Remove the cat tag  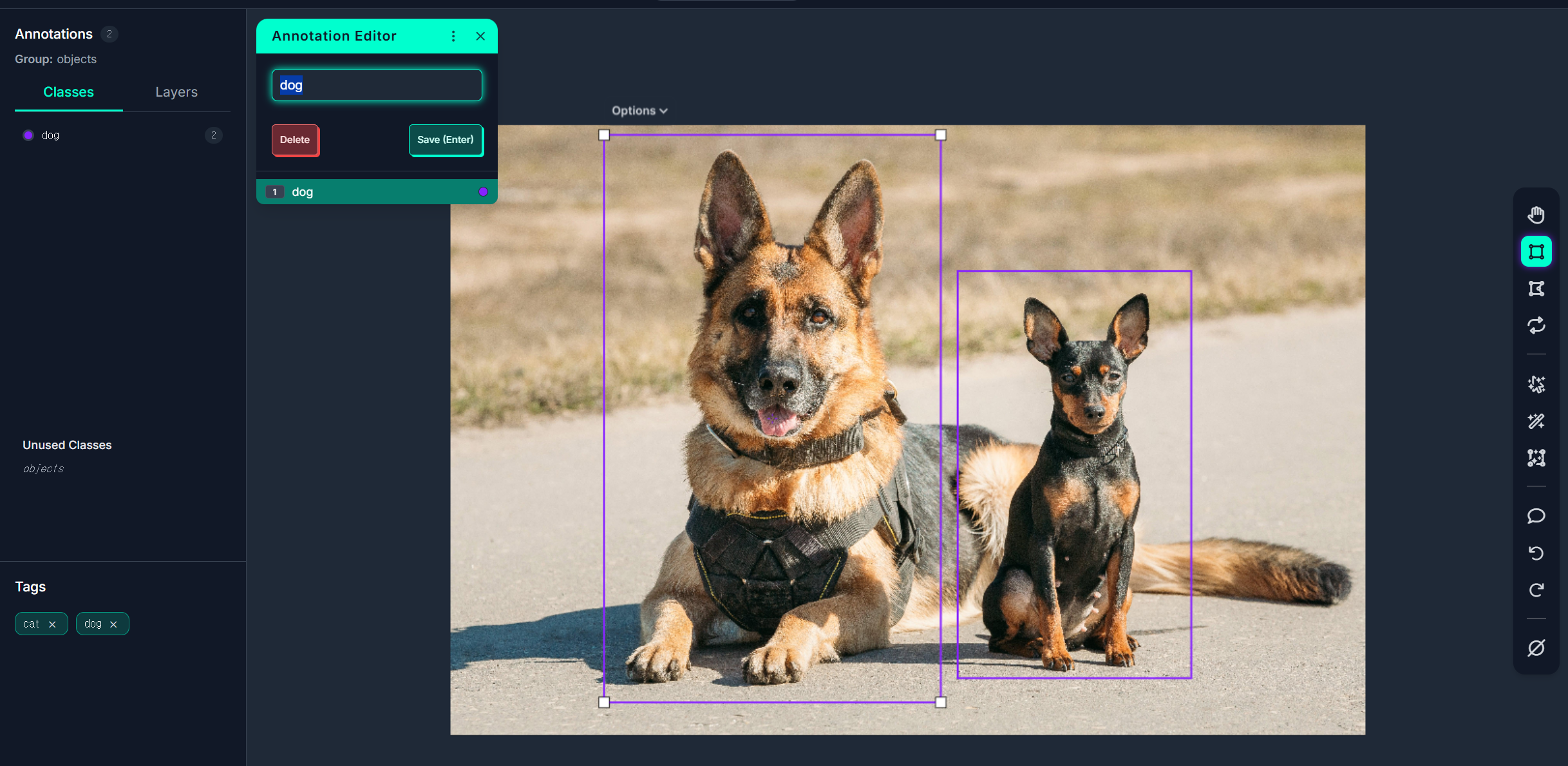[53, 624]
